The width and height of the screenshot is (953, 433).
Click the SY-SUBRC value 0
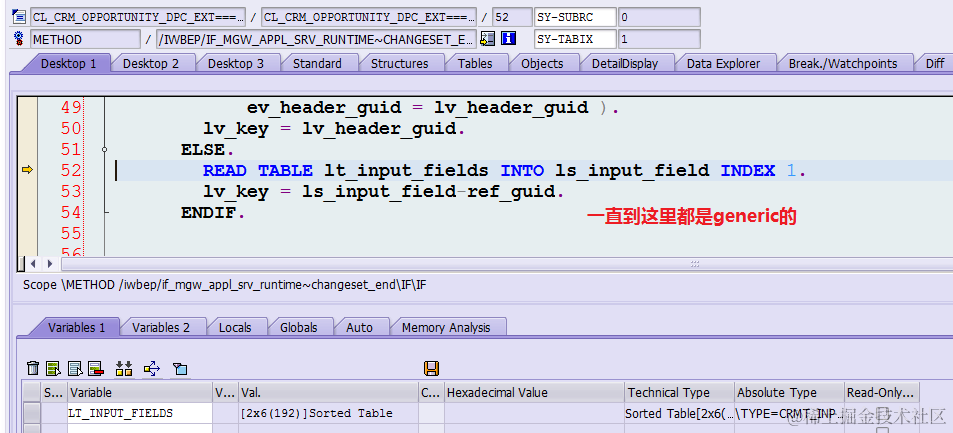point(659,17)
